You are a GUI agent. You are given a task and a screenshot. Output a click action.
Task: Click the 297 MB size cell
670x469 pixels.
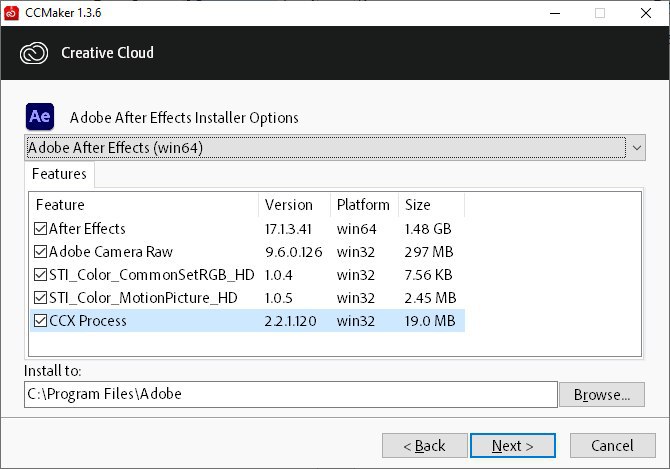tap(429, 252)
